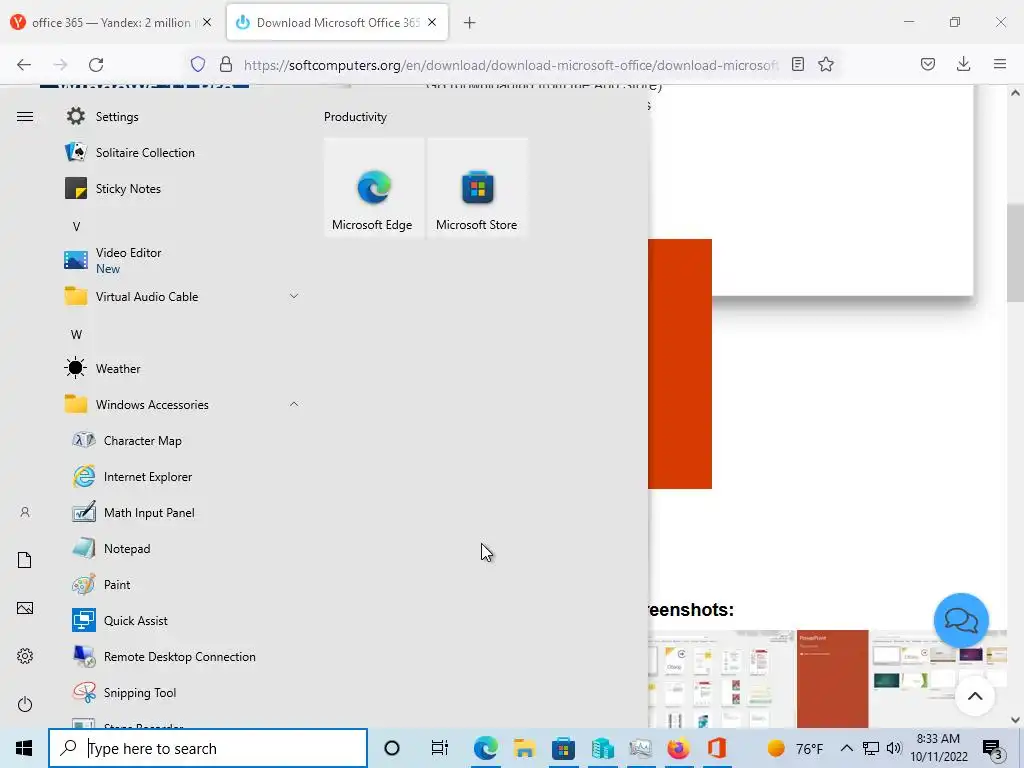Image resolution: width=1024 pixels, height=768 pixels.
Task: Open the blue live chat bubble
Action: click(961, 620)
